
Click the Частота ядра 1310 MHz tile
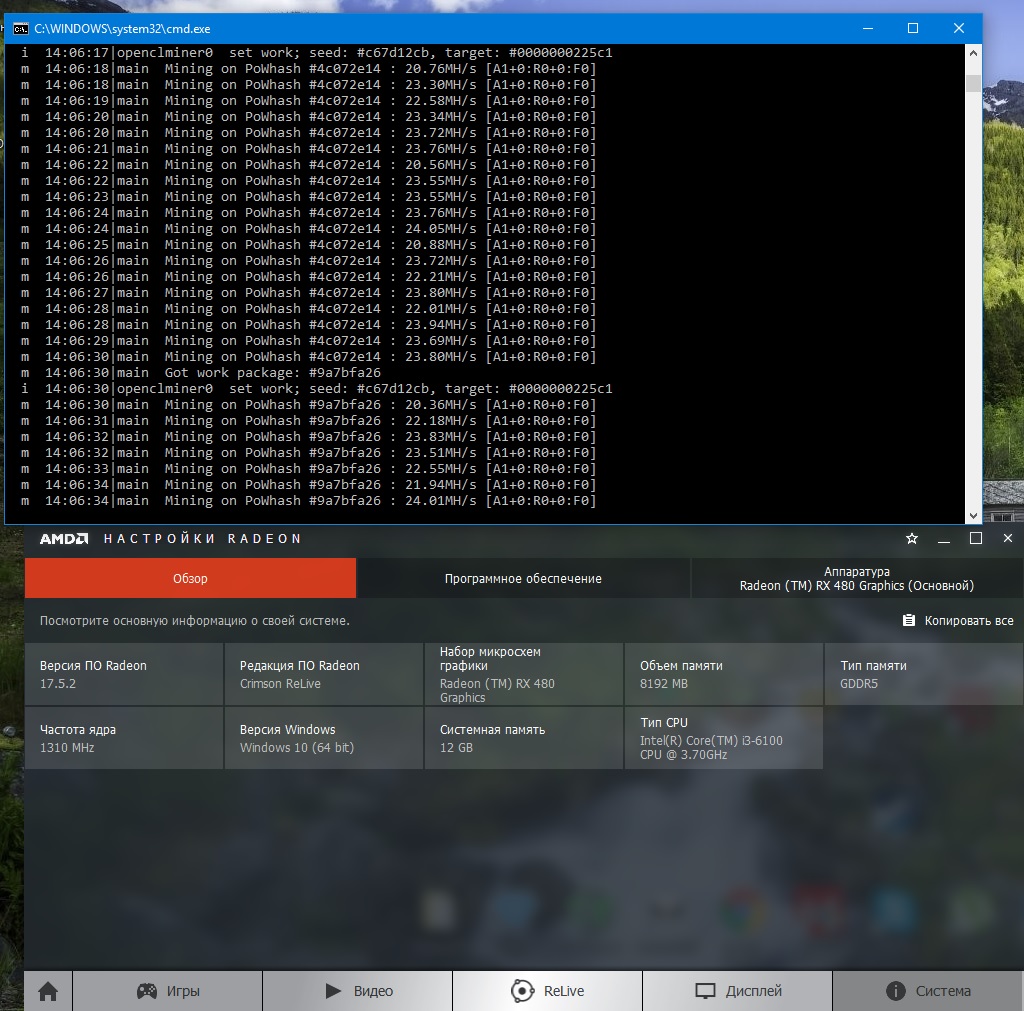[x=124, y=738]
